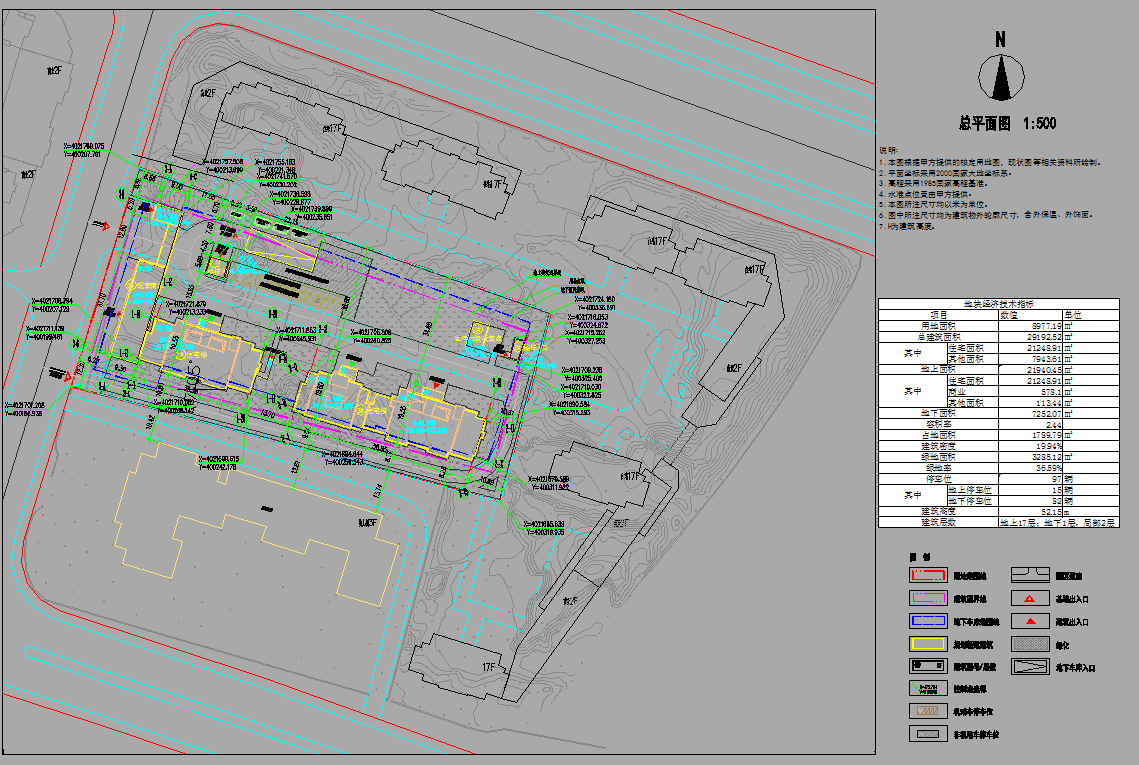Click the green coordinate leader legend symbol

[x=926, y=689]
